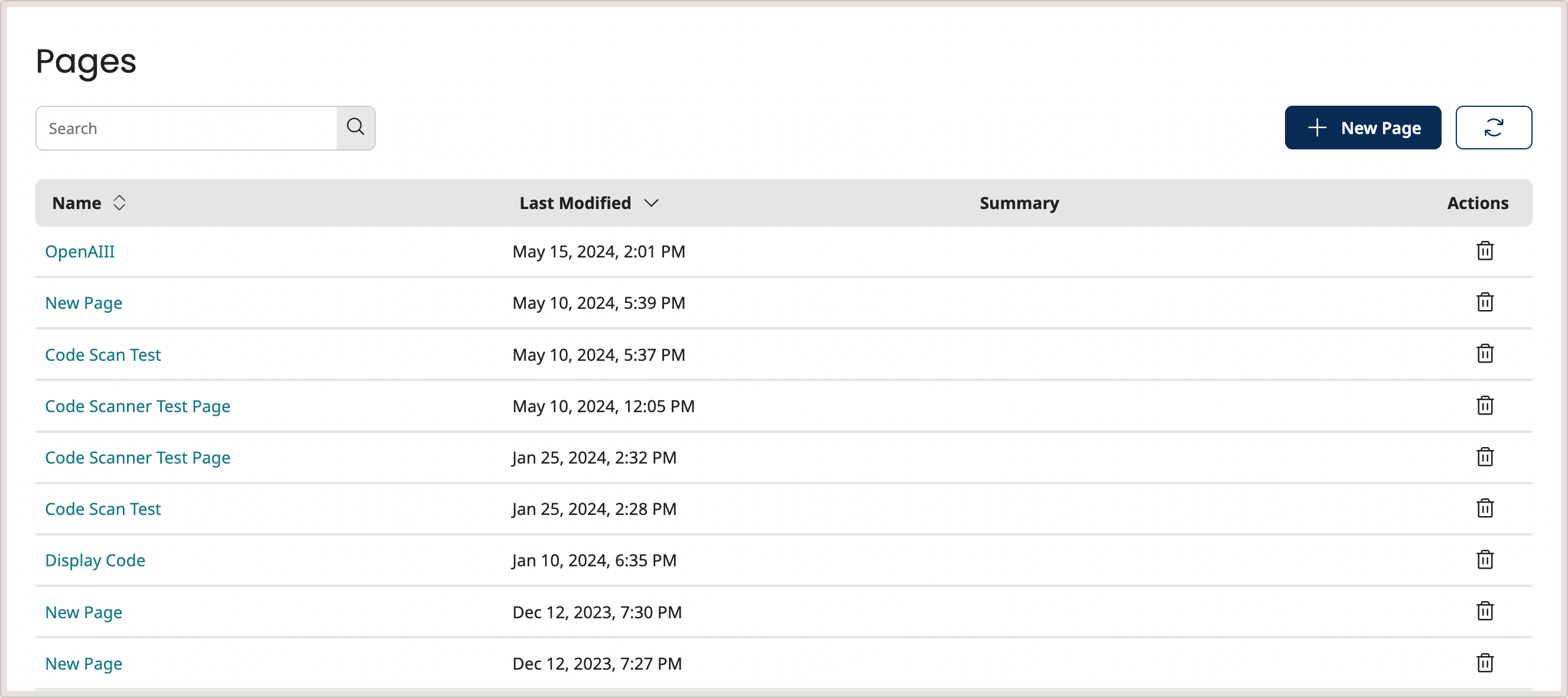Delete the Code Scan Test page from May 10
This screenshot has width=1568, height=698.
tap(1485, 354)
